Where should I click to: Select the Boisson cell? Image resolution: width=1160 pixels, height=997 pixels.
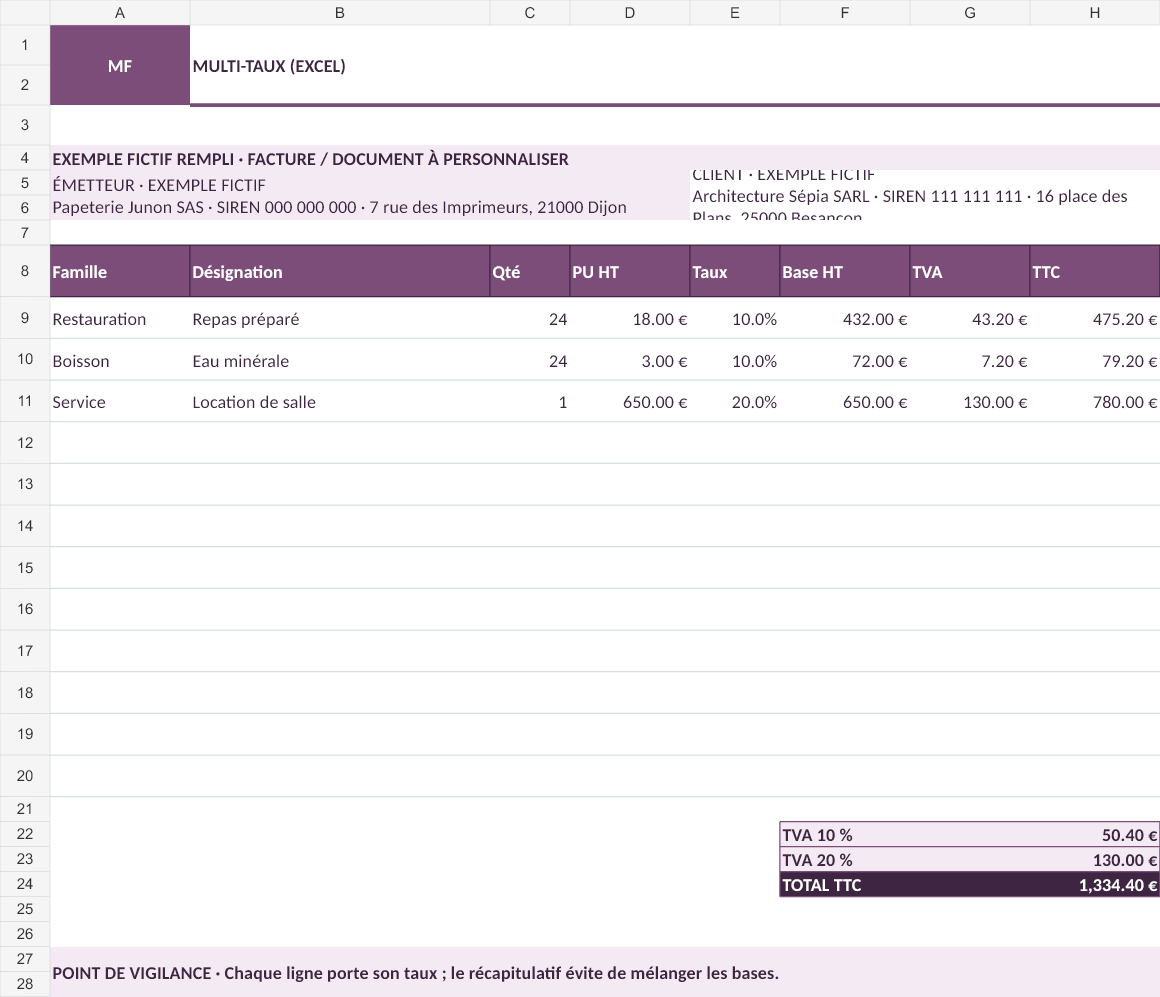pyautogui.click(x=120, y=360)
